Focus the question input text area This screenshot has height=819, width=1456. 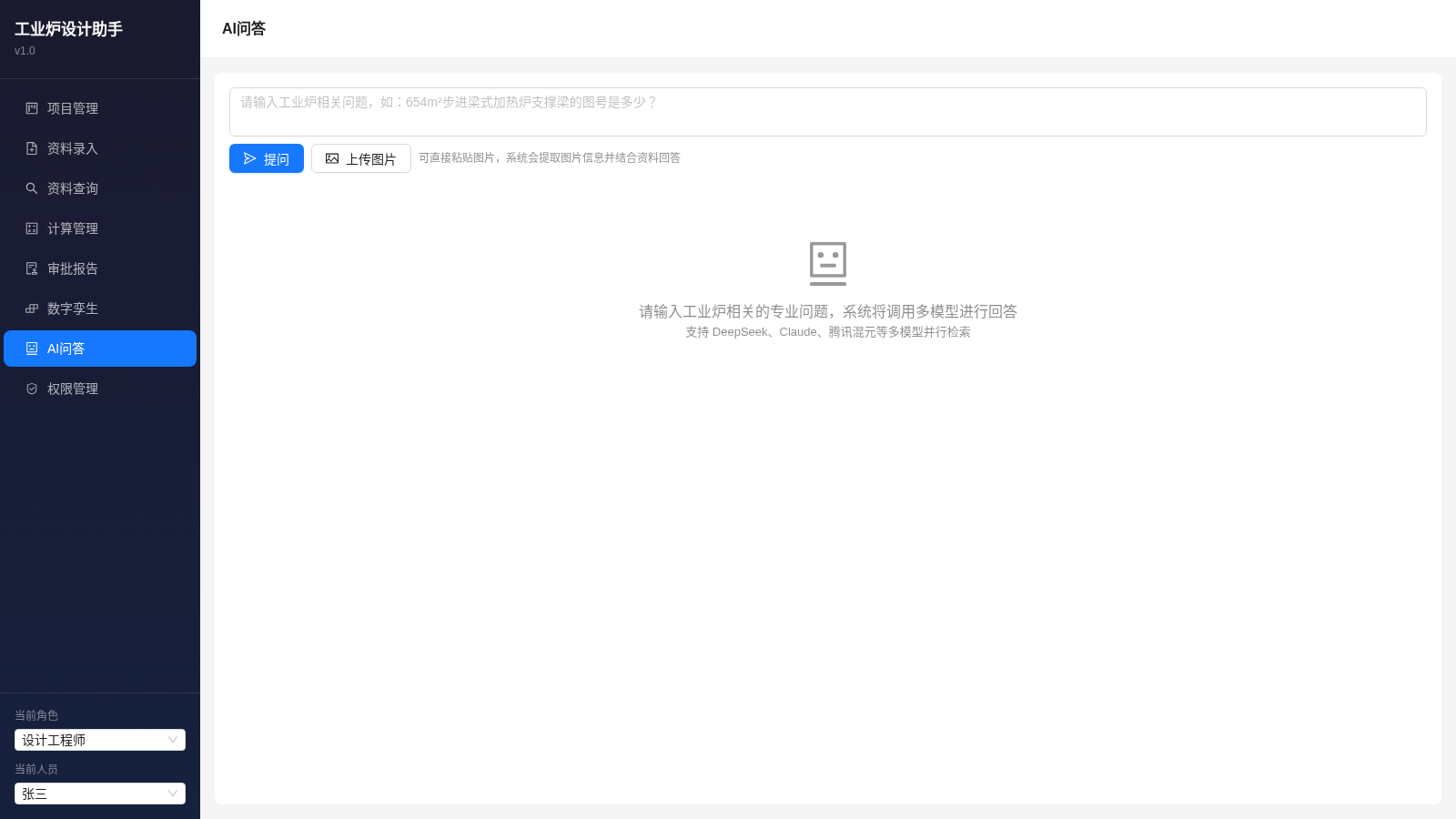point(828,112)
